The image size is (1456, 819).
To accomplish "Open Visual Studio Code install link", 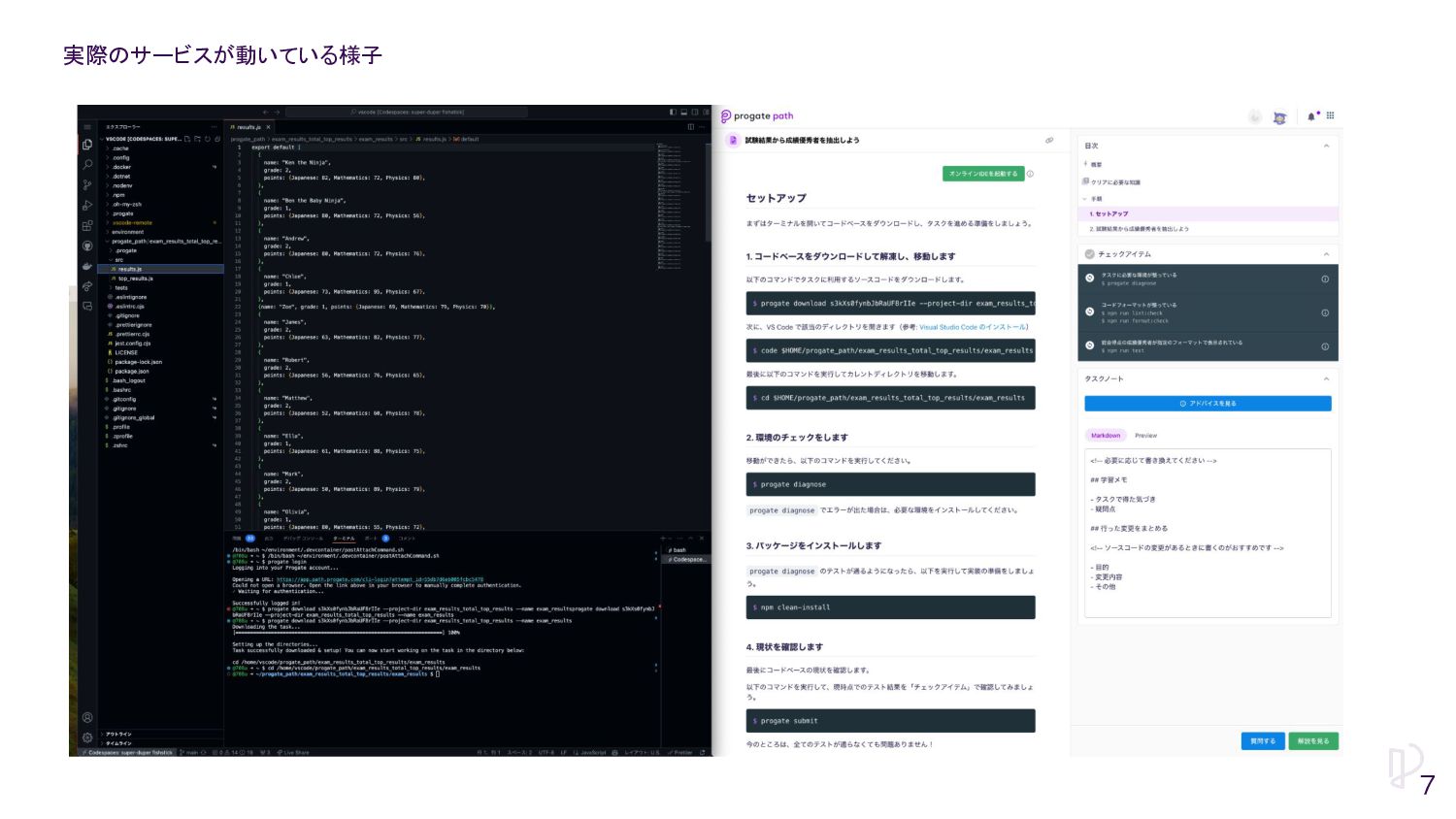I will coord(973,328).
